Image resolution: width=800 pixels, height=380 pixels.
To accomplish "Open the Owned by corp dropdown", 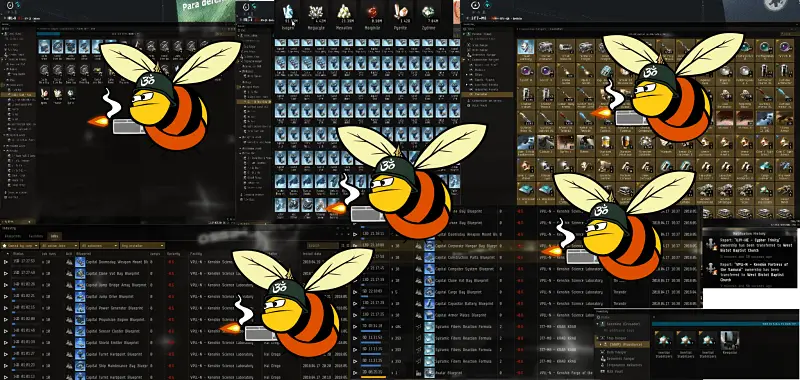I will coord(20,246).
